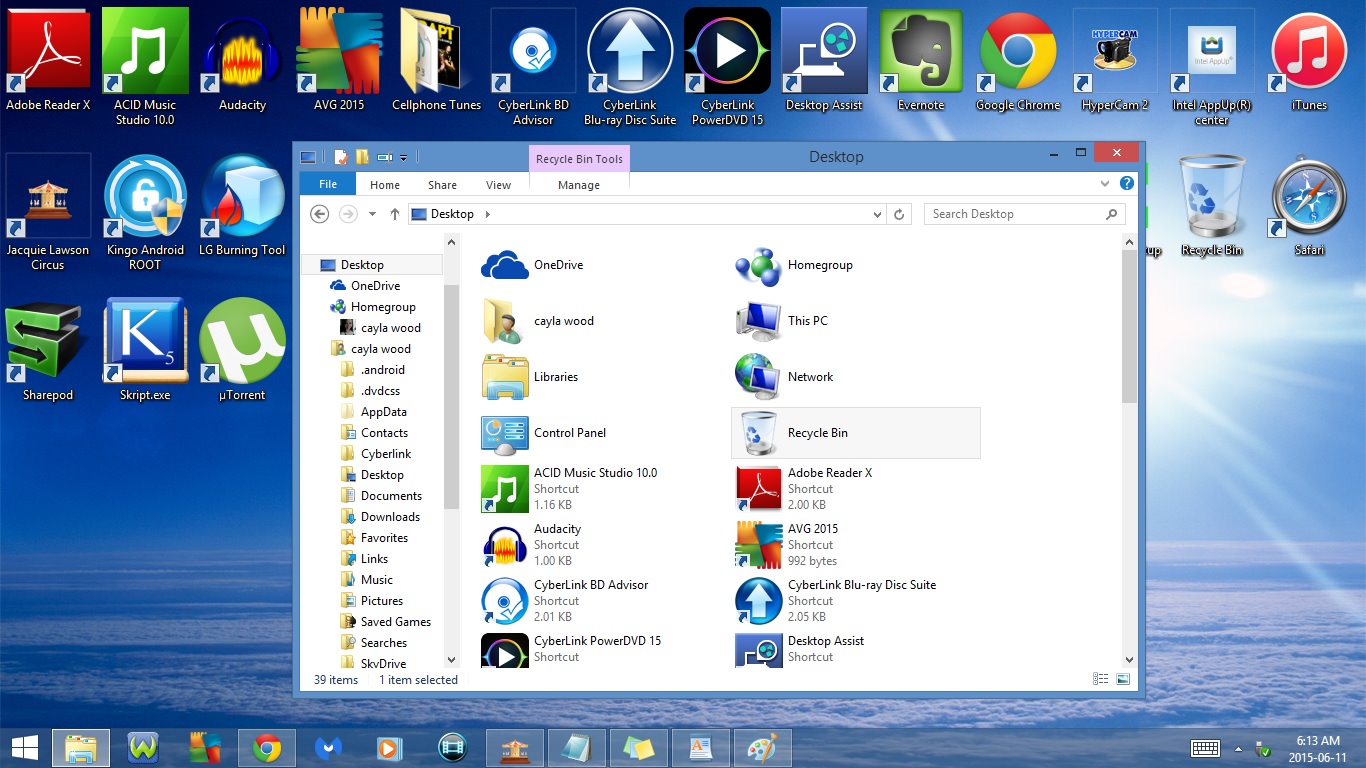Switch to the Home ribbon tab

point(385,185)
